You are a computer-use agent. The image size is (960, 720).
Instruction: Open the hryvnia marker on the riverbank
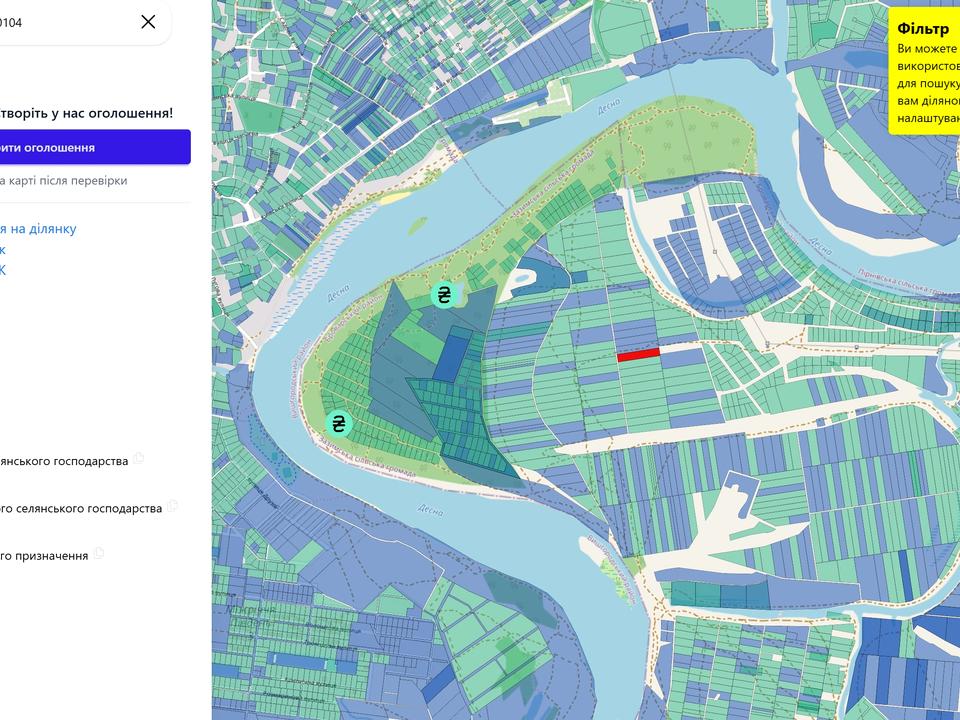point(338,424)
